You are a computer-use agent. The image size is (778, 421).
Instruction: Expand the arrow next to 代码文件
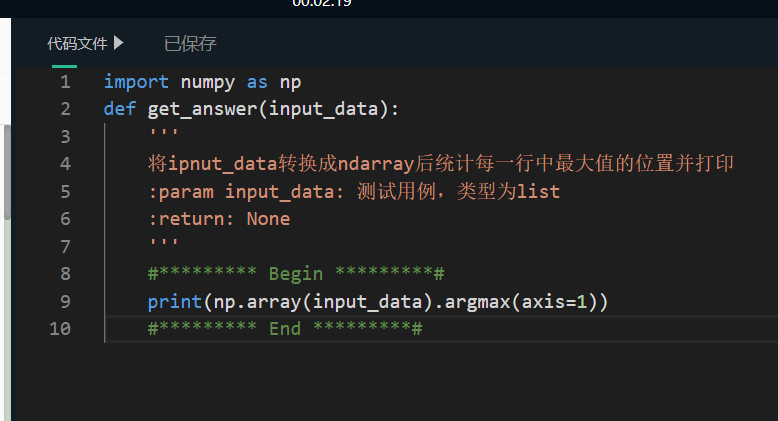pos(118,43)
